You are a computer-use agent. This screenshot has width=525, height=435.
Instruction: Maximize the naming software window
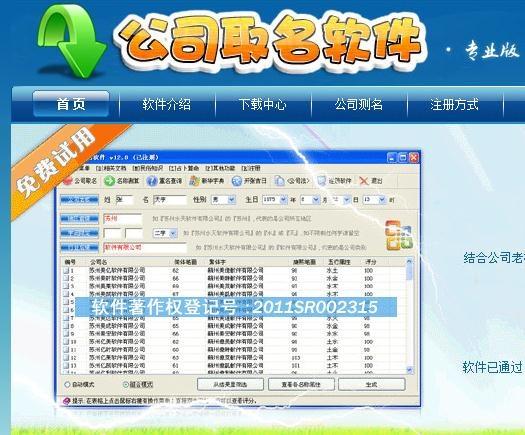point(403,157)
